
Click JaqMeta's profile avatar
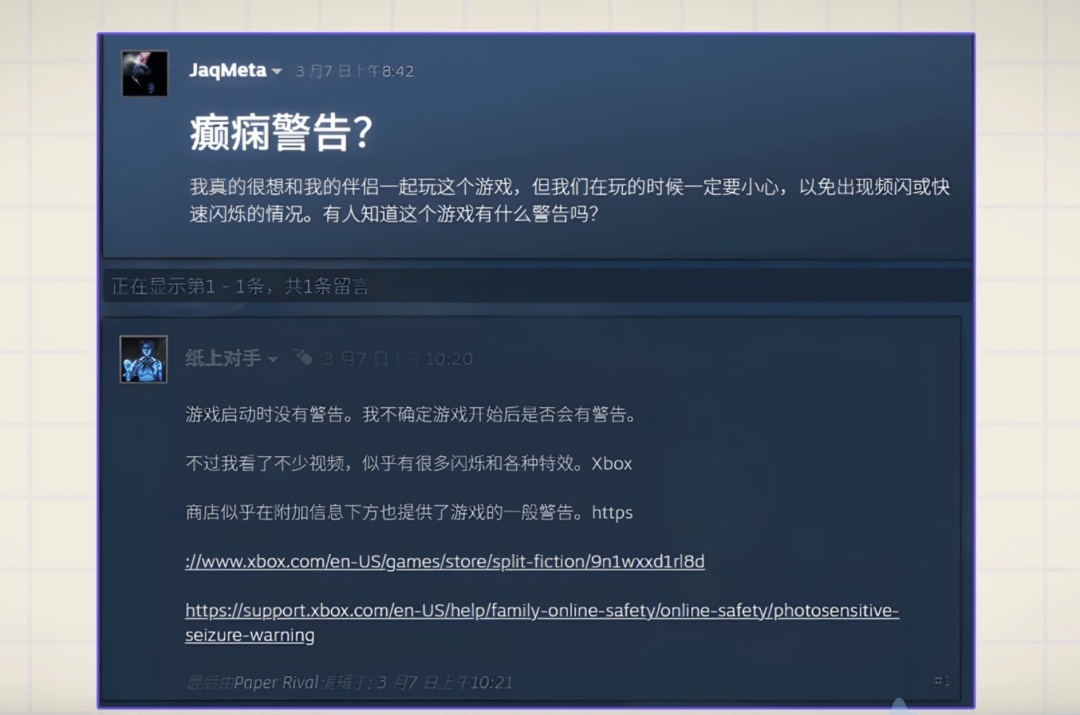coord(145,73)
